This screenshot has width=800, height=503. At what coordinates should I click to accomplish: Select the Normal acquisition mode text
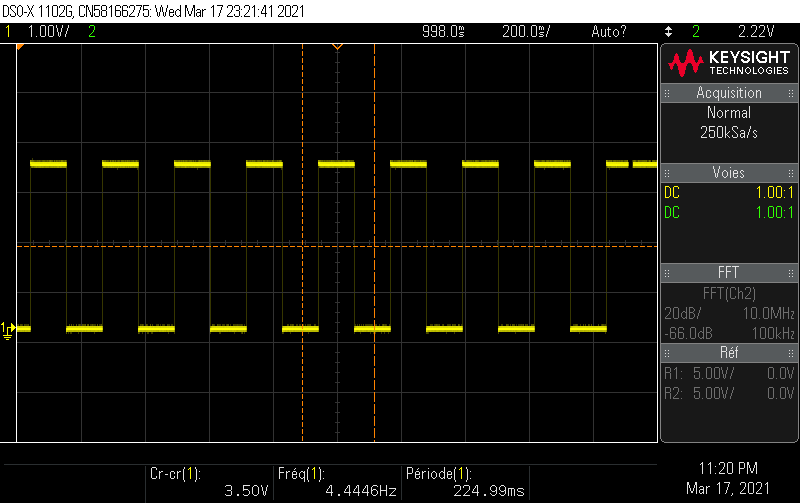pyautogui.click(x=729, y=113)
